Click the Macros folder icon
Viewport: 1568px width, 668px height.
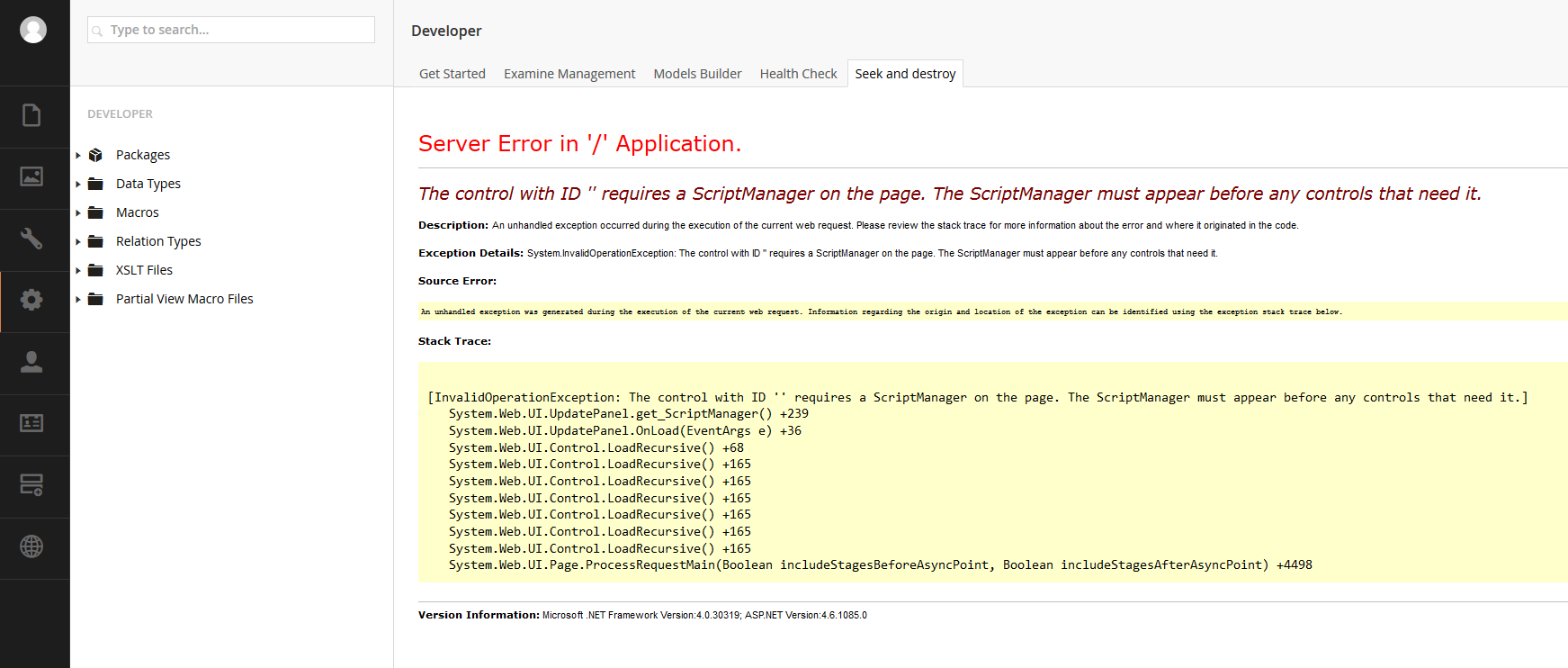(x=95, y=212)
